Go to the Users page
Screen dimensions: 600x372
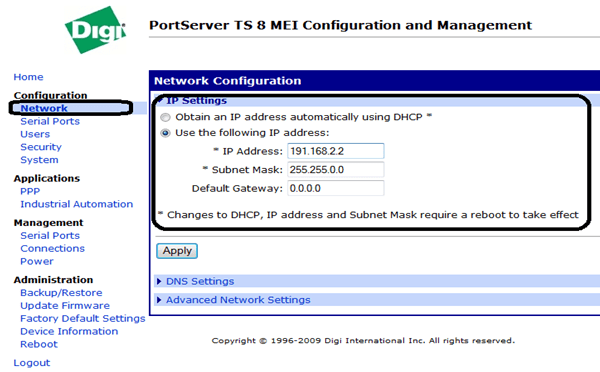(x=35, y=134)
